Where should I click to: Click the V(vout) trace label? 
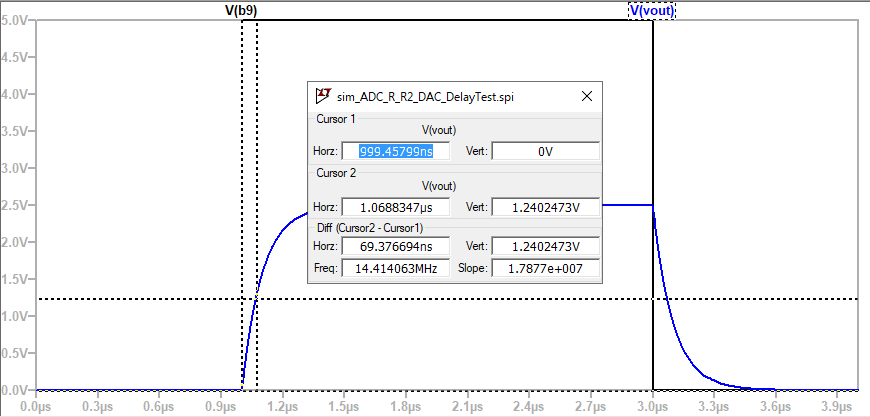click(x=652, y=10)
